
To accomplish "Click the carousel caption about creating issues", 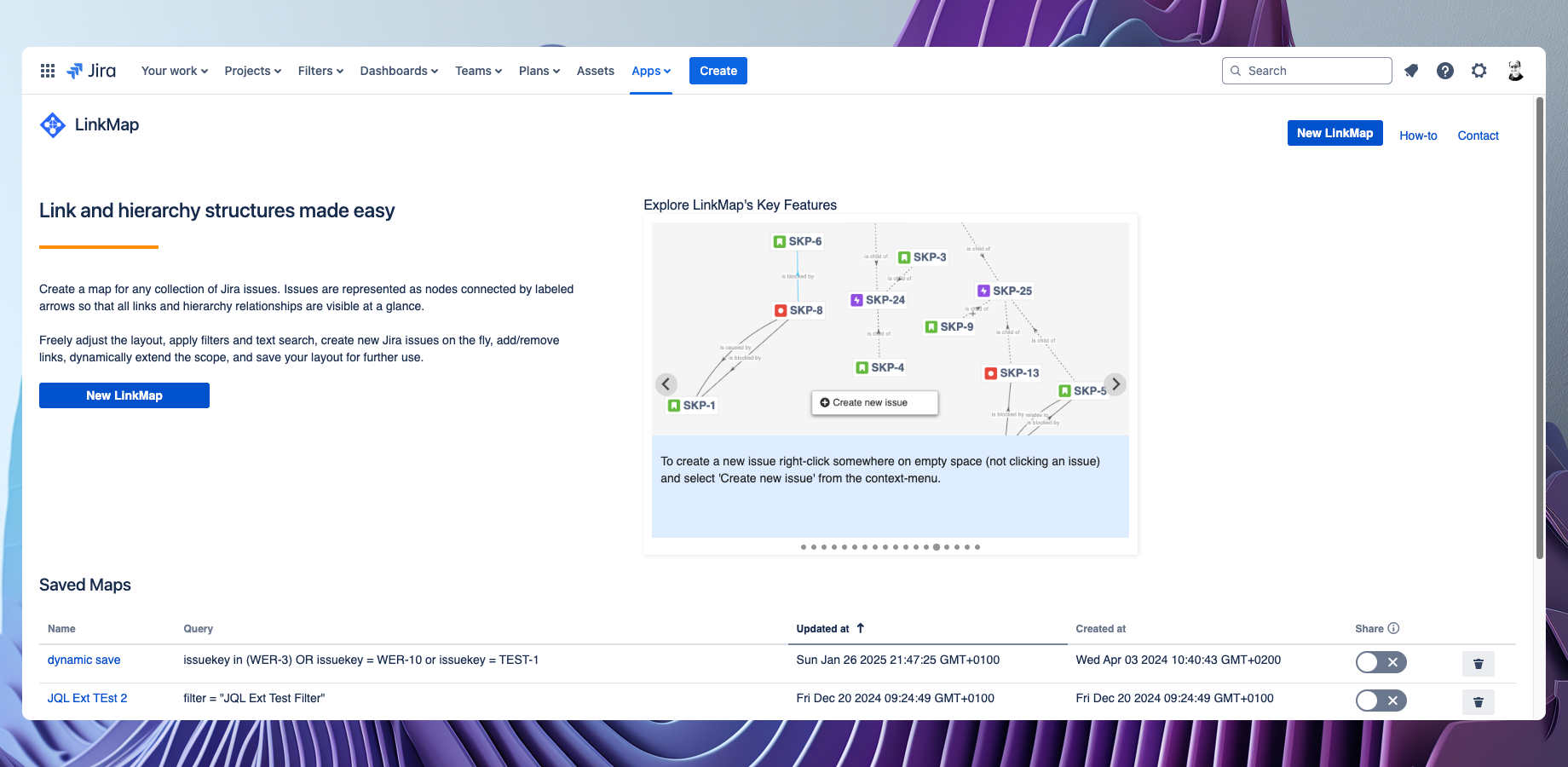I will point(880,470).
